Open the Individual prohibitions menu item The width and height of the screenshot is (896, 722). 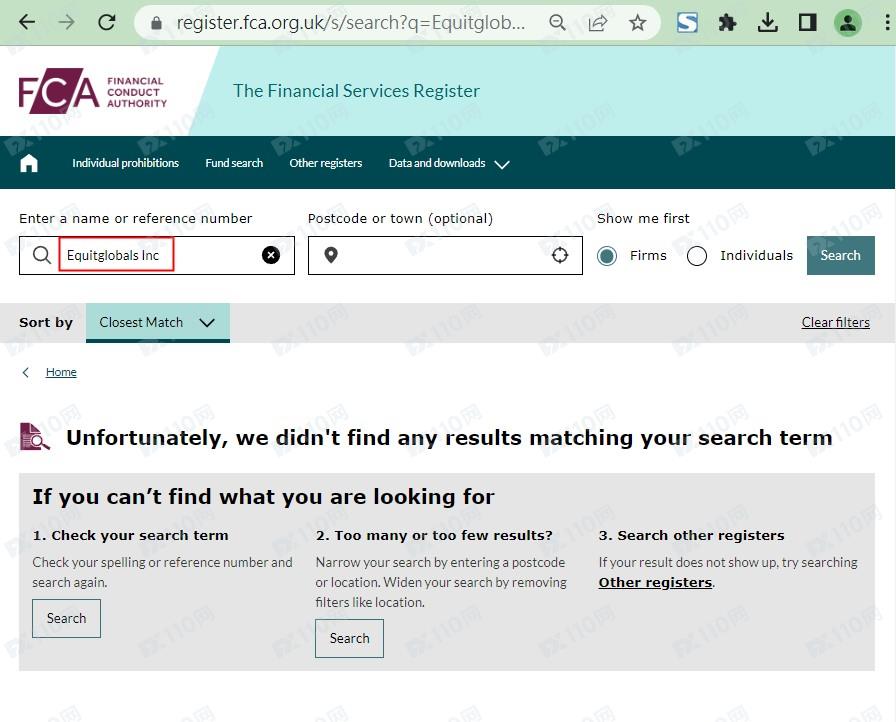click(x=125, y=163)
